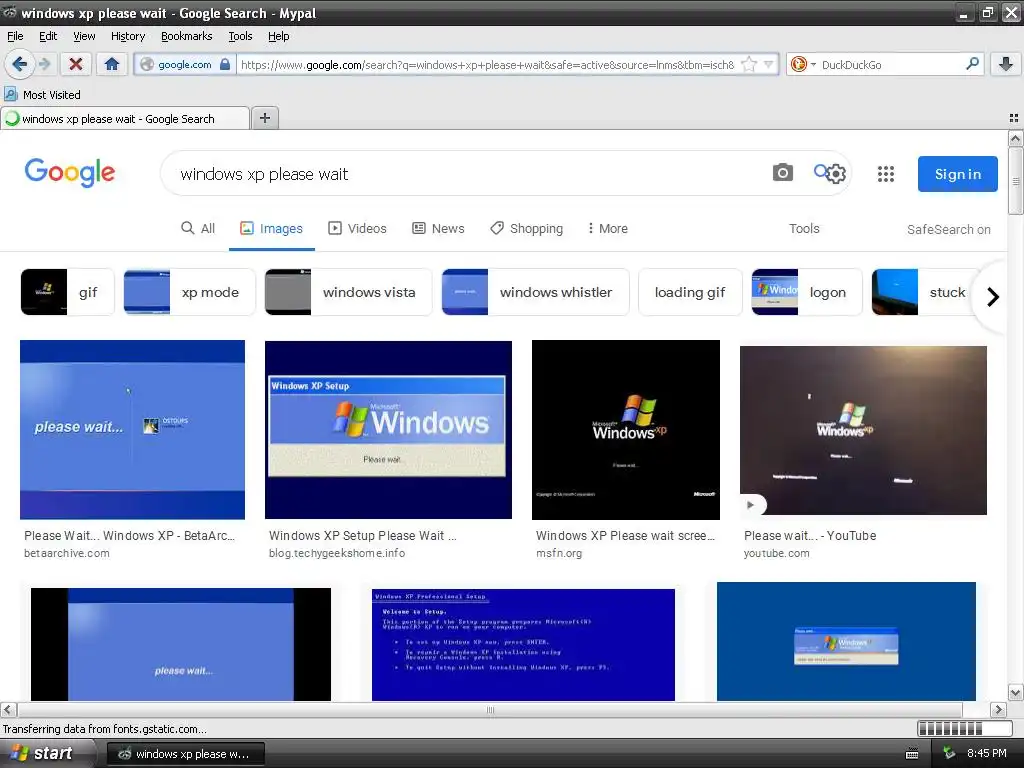Open the Windows XP Professional Setup blue thumbnail
This screenshot has width=1024, height=768.
523,645
